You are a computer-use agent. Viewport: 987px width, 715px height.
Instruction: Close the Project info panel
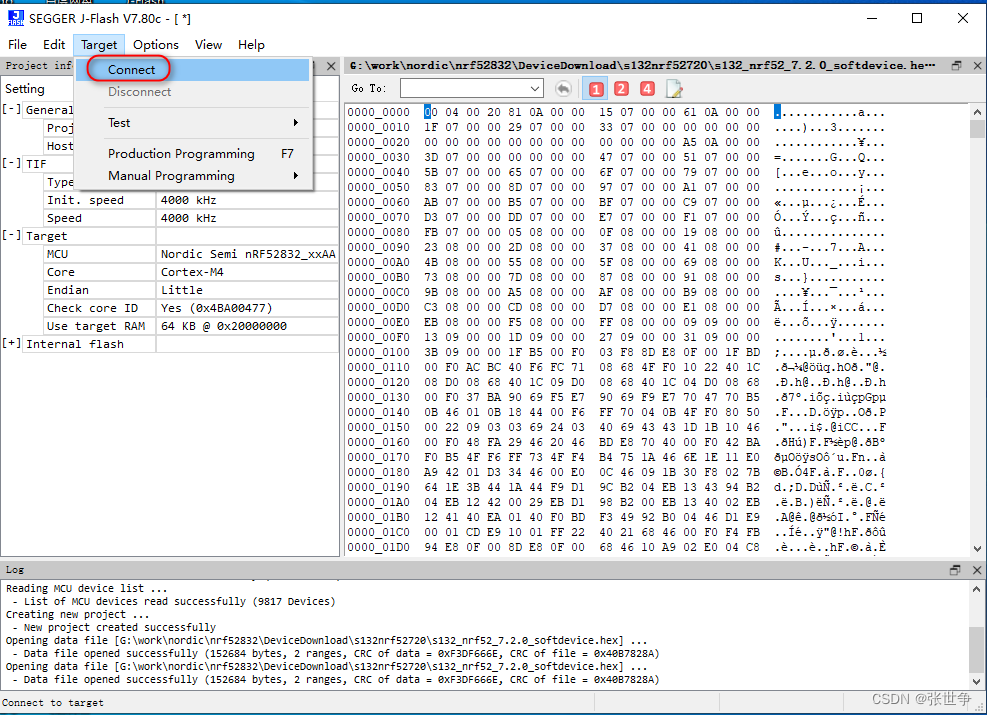[x=331, y=65]
